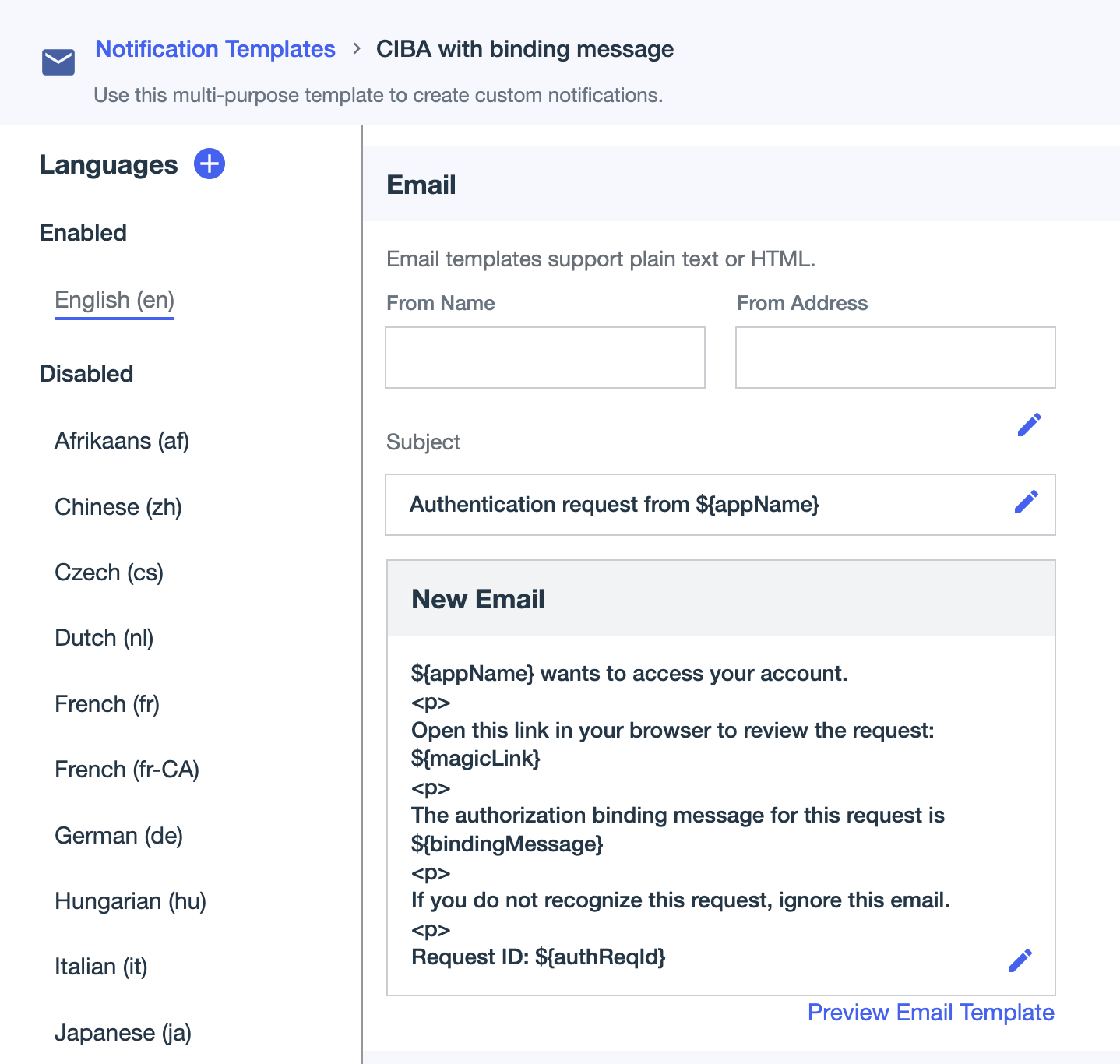Open the French (fr-CA) language entry
1120x1064 pixels.
point(126,769)
